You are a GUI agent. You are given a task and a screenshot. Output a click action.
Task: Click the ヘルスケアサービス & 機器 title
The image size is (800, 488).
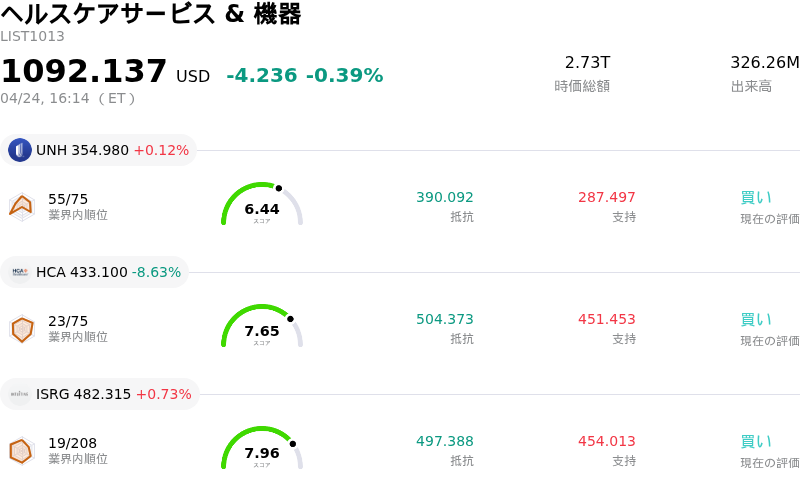pos(151,14)
